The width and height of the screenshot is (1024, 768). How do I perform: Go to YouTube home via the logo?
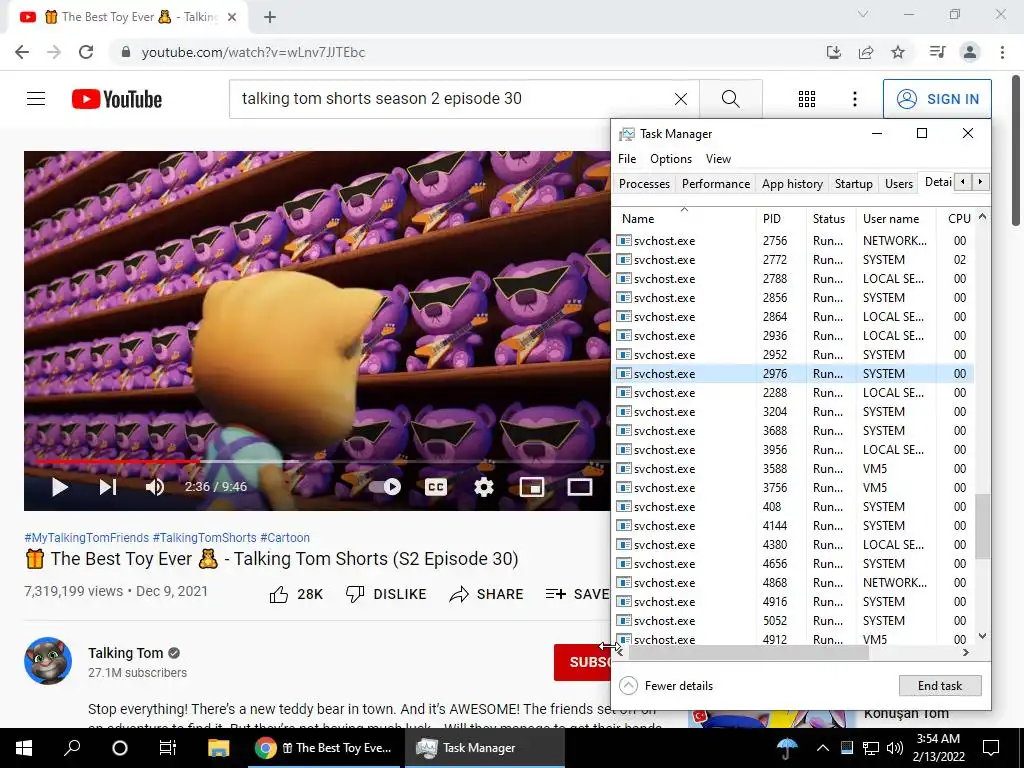pyautogui.click(x=117, y=99)
